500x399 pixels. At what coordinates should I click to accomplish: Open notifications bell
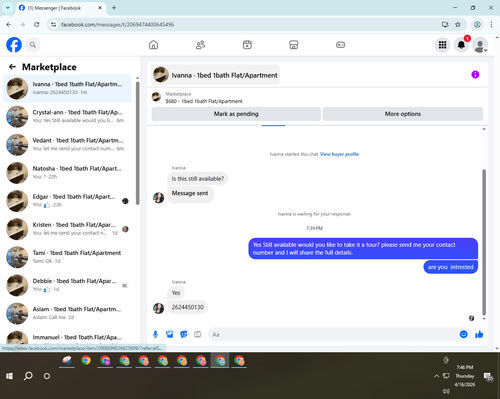click(x=461, y=45)
